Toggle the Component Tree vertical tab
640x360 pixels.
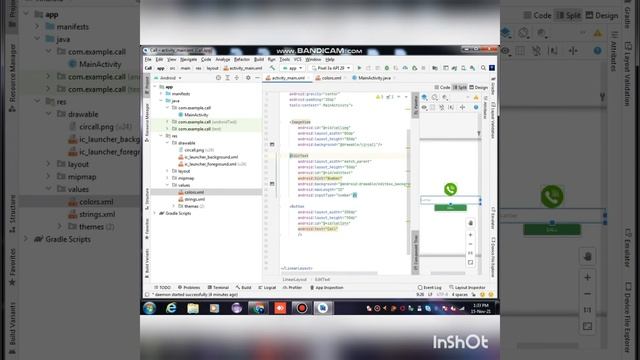click(x=415, y=252)
